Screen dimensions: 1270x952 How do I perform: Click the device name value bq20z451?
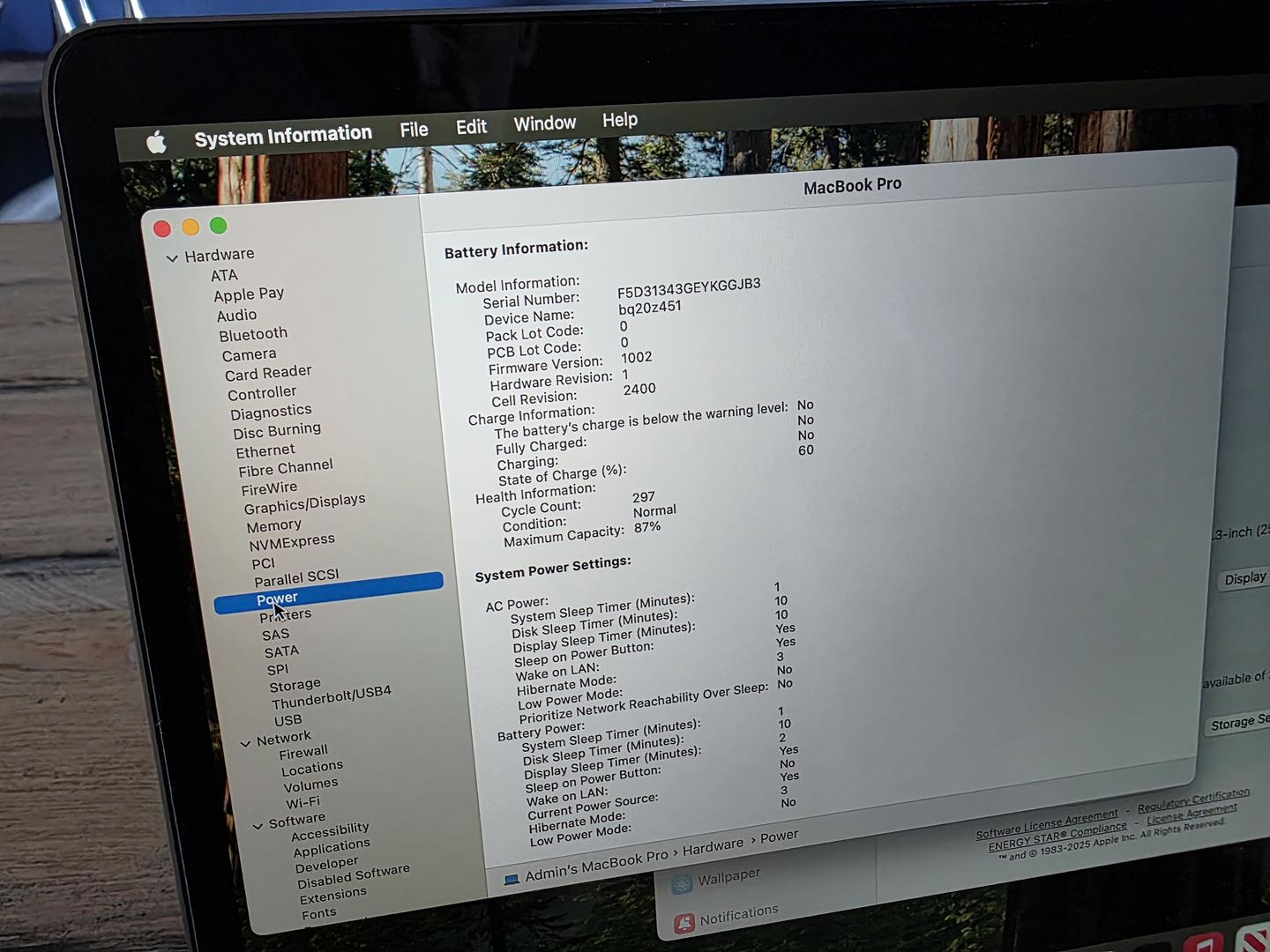coord(649,308)
